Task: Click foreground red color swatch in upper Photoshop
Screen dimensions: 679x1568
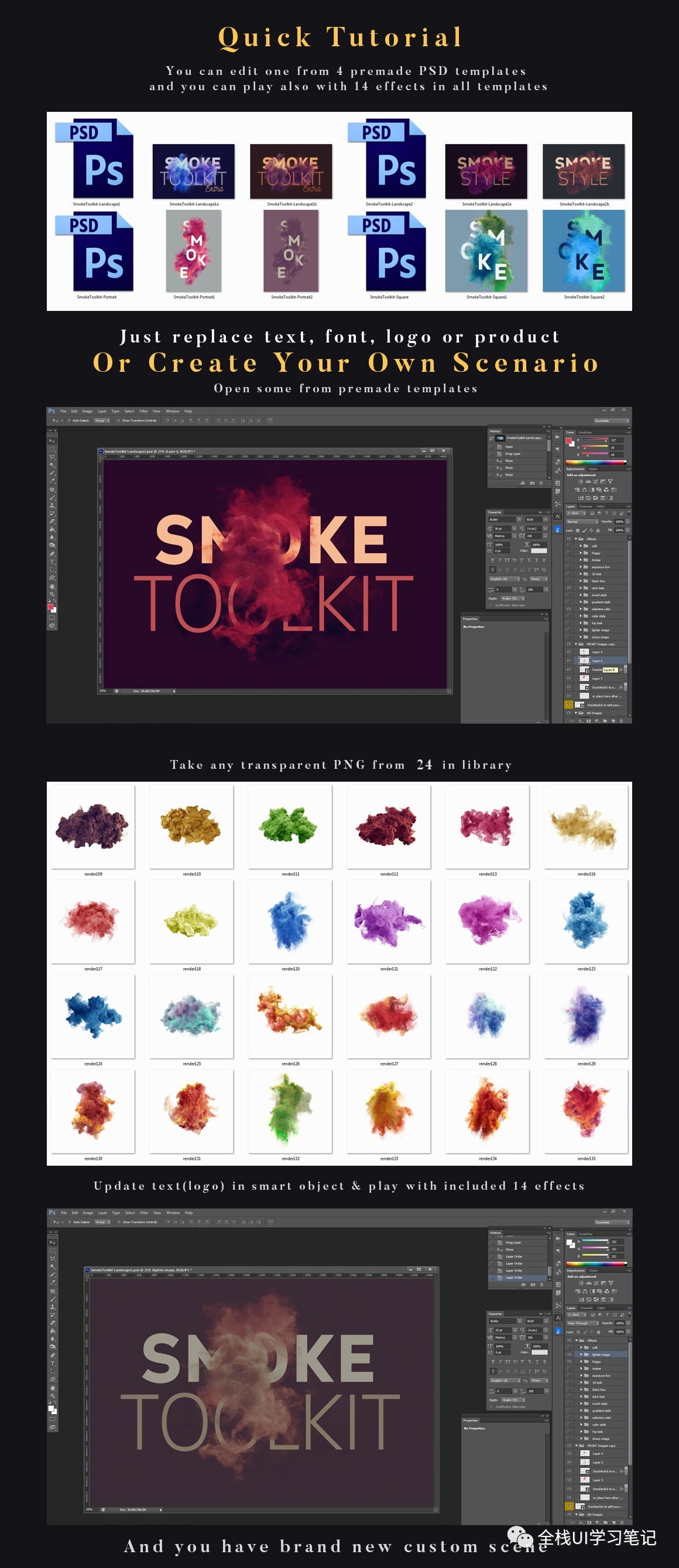Action: click(51, 607)
